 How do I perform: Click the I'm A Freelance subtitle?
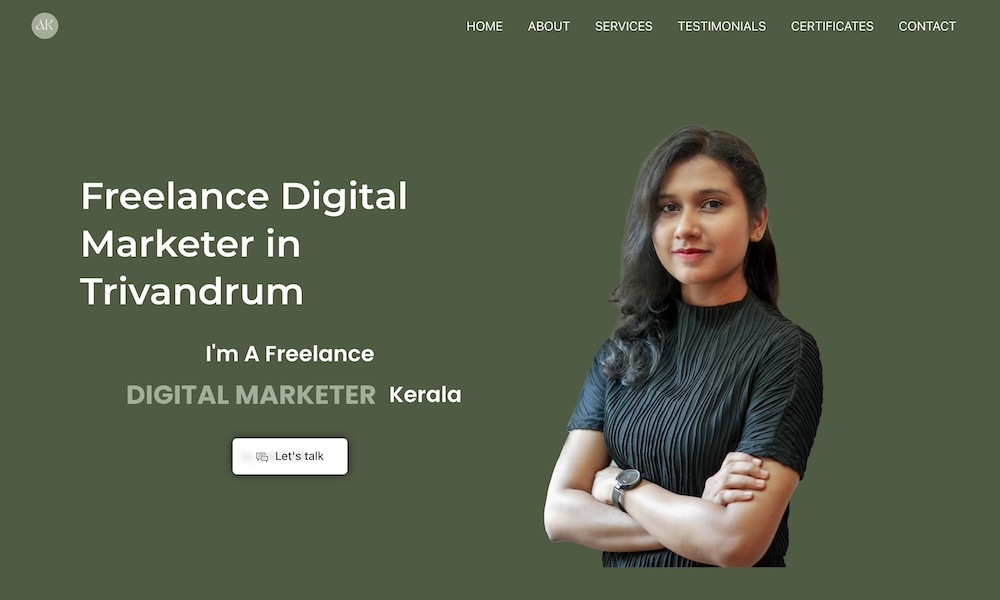290,353
